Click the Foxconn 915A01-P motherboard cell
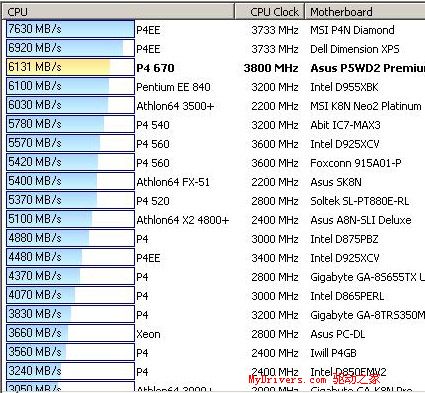The height and width of the screenshot is (393, 425). [x=356, y=163]
